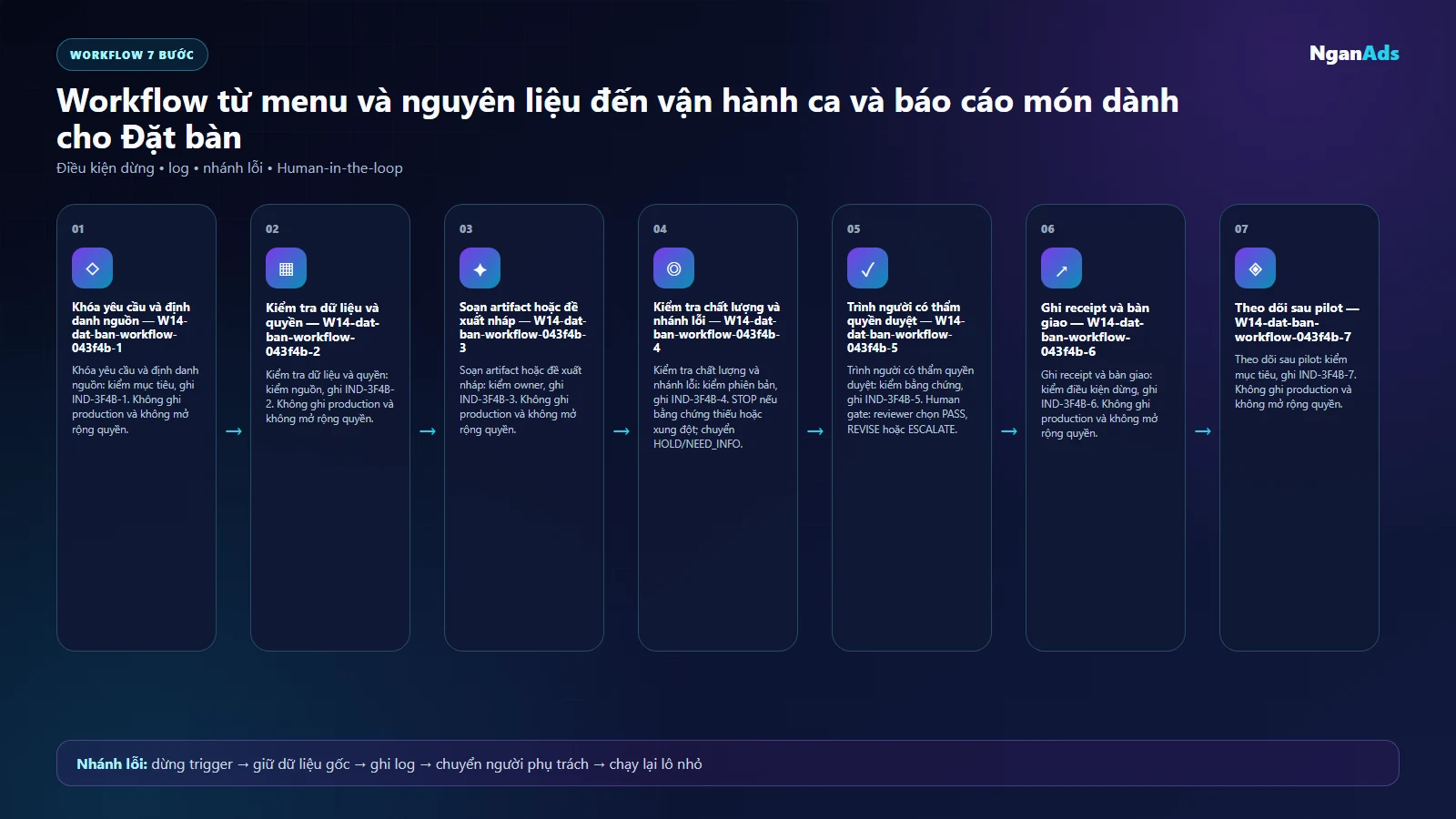Click step number 04 label
1456x819 pixels.
(x=660, y=229)
